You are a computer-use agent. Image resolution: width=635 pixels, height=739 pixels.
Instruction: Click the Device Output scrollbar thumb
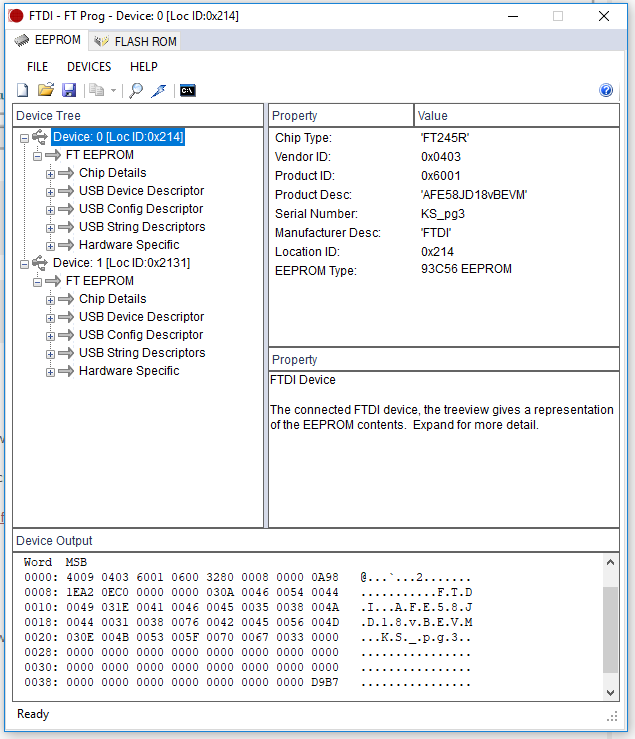(x=610, y=630)
